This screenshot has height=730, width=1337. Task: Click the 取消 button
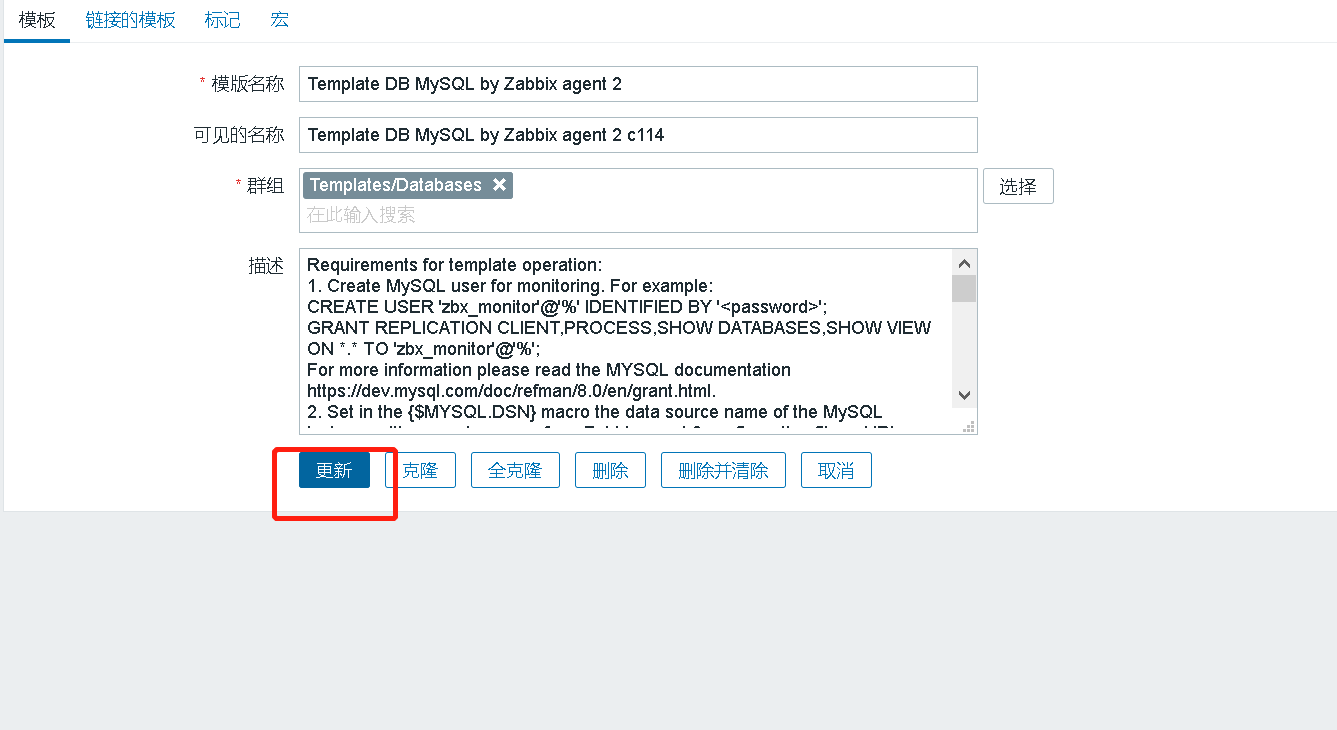[x=836, y=470]
